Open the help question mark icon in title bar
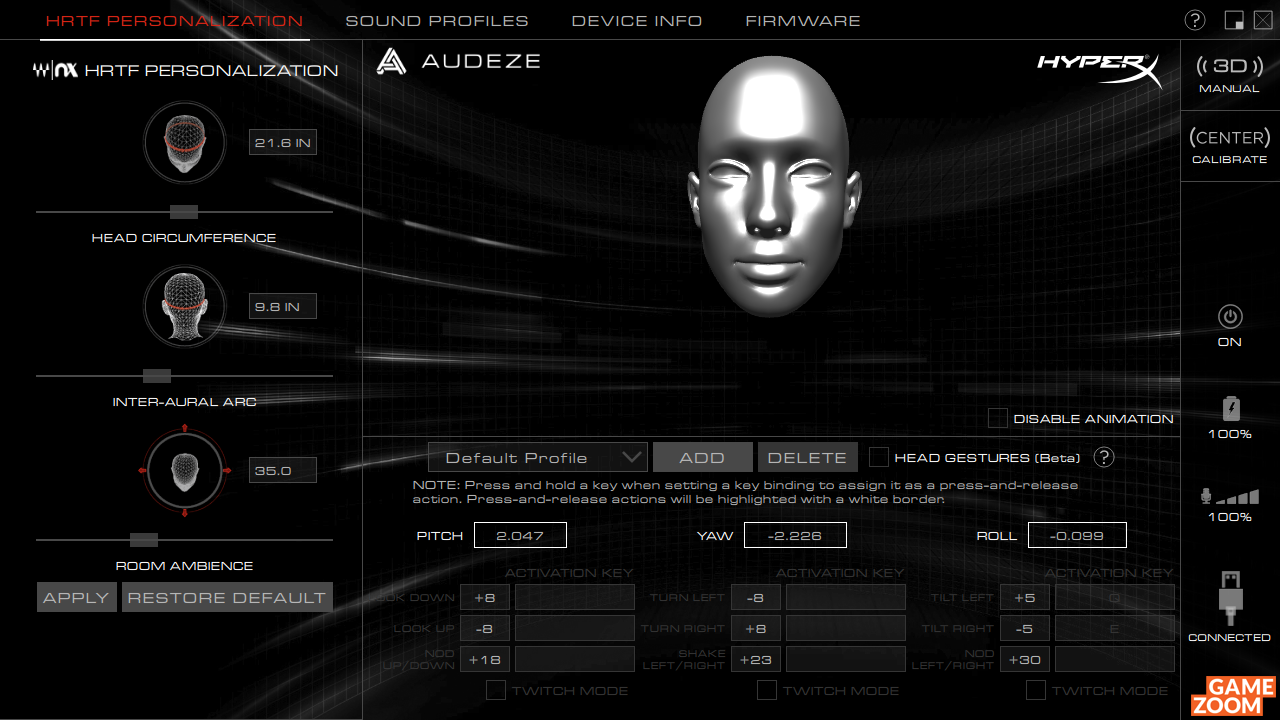The width and height of the screenshot is (1280, 720). (x=1195, y=20)
